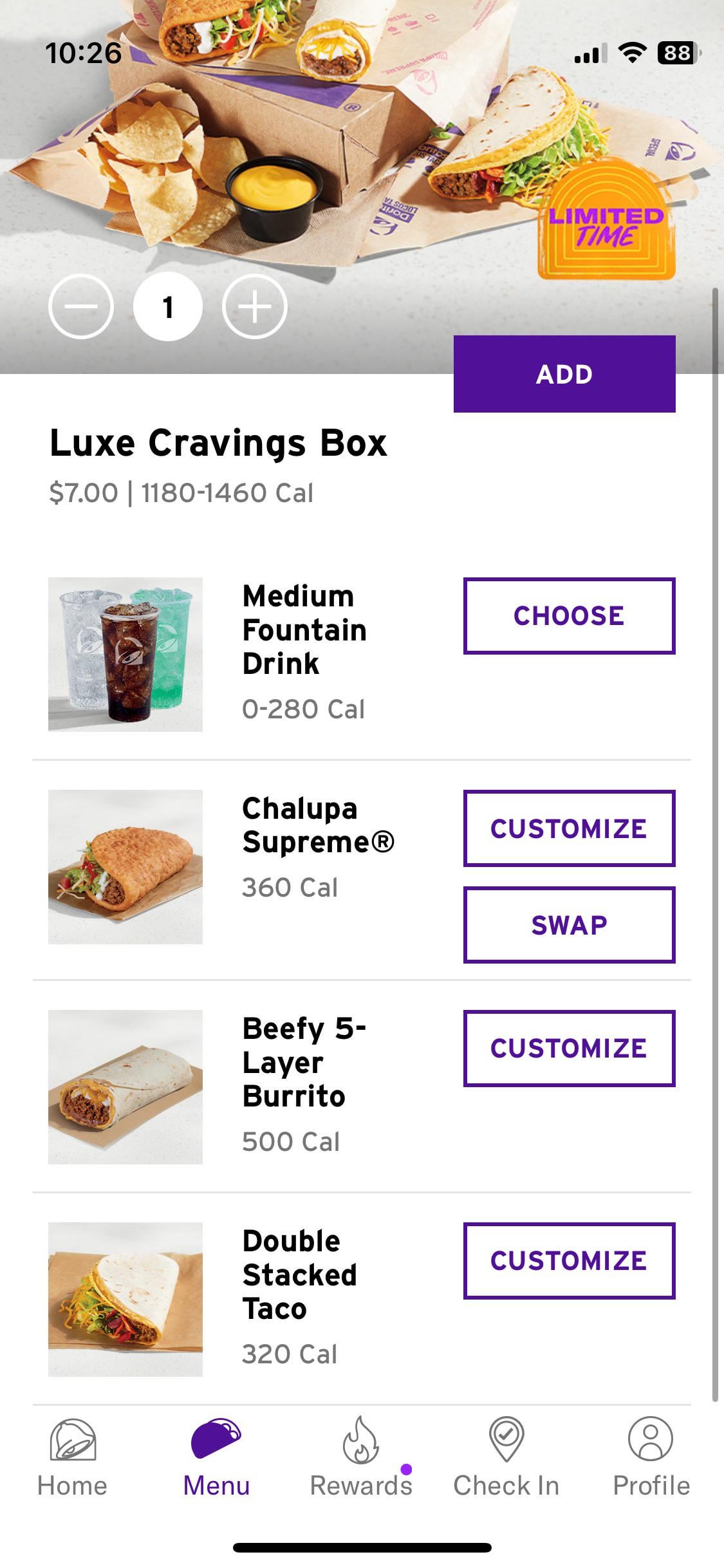
Task: Swap the Chalupa Supreme item
Action: [x=569, y=925]
